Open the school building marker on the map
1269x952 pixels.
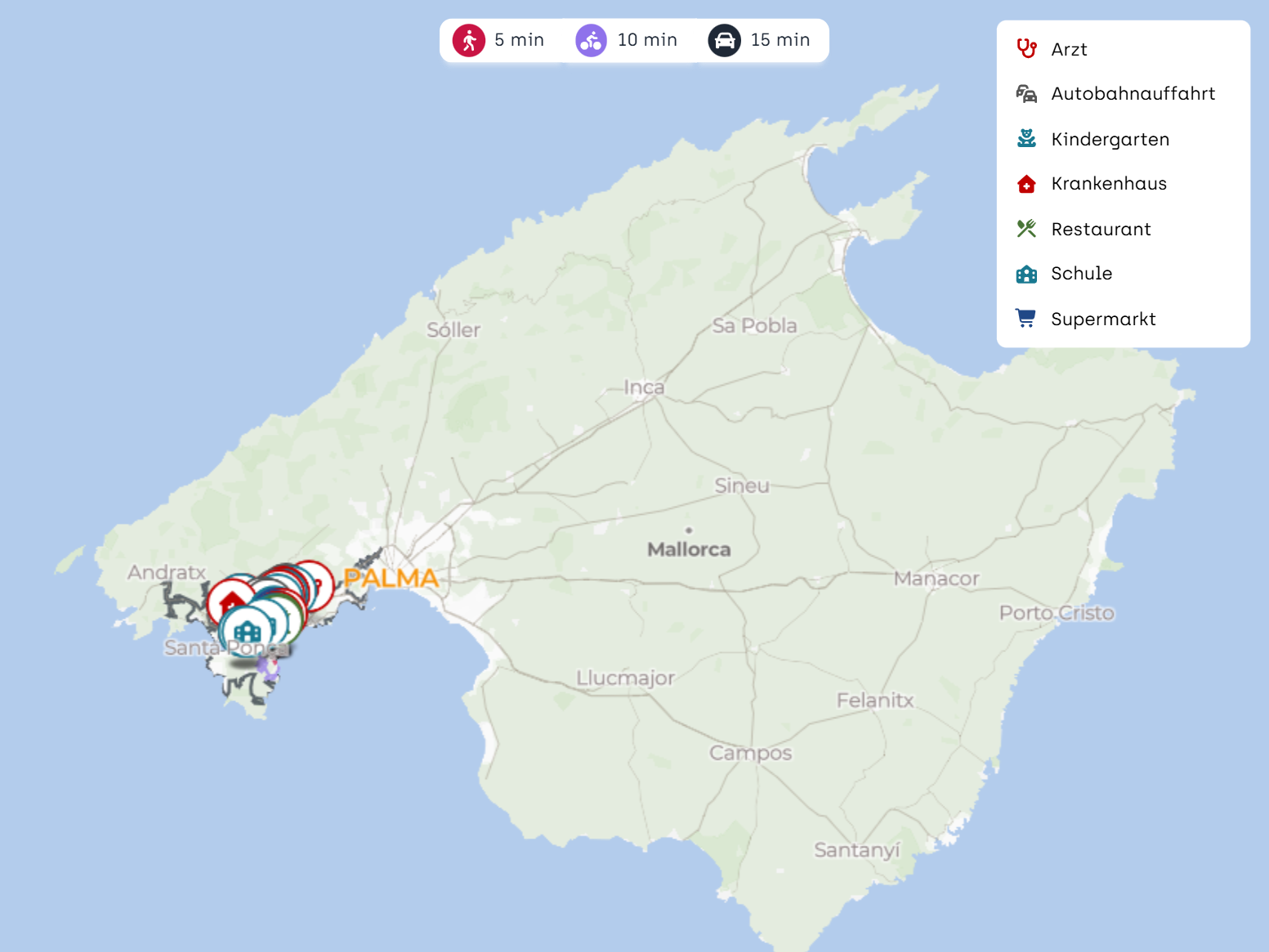click(246, 632)
